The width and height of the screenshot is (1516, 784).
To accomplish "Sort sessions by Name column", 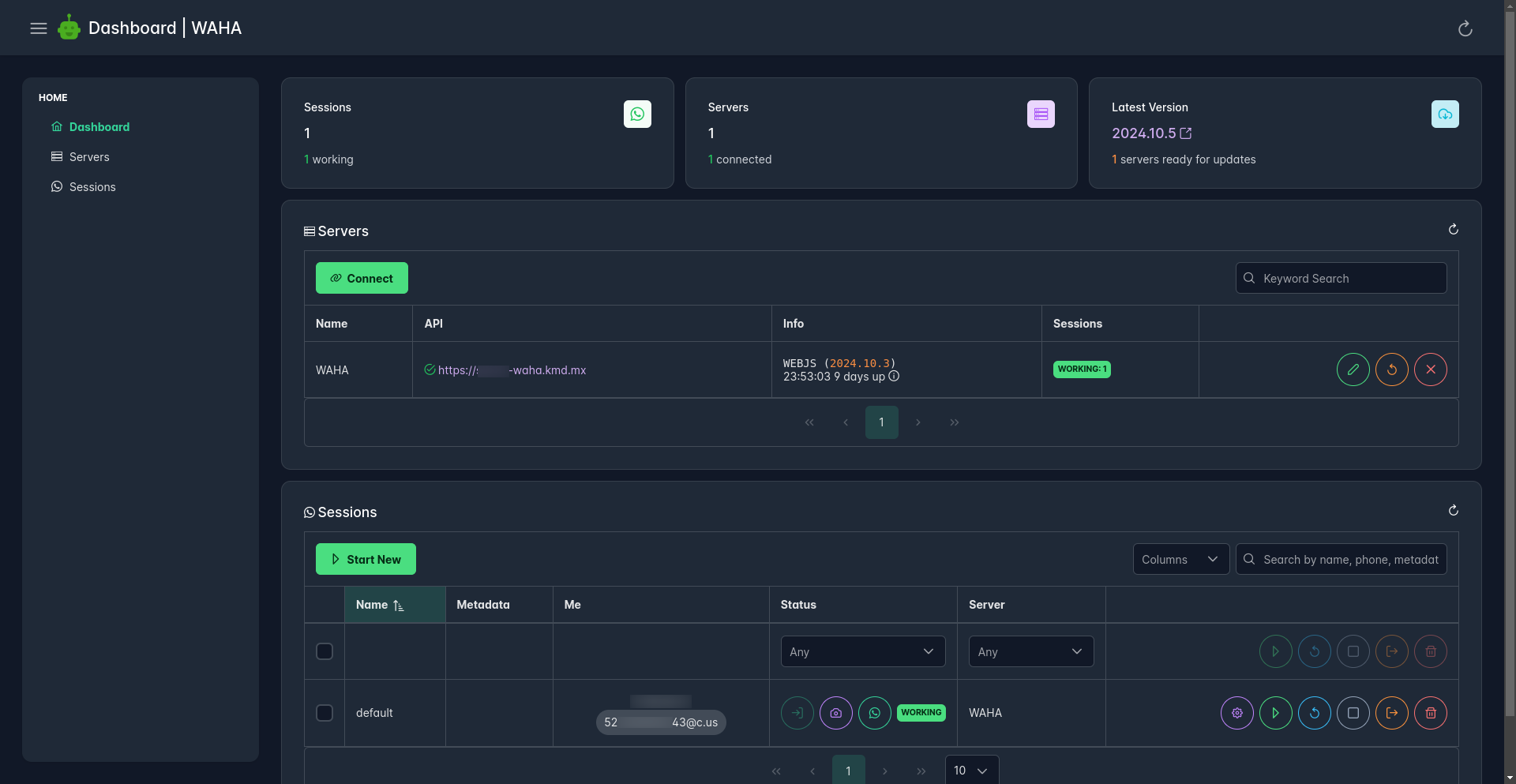I will coord(395,605).
